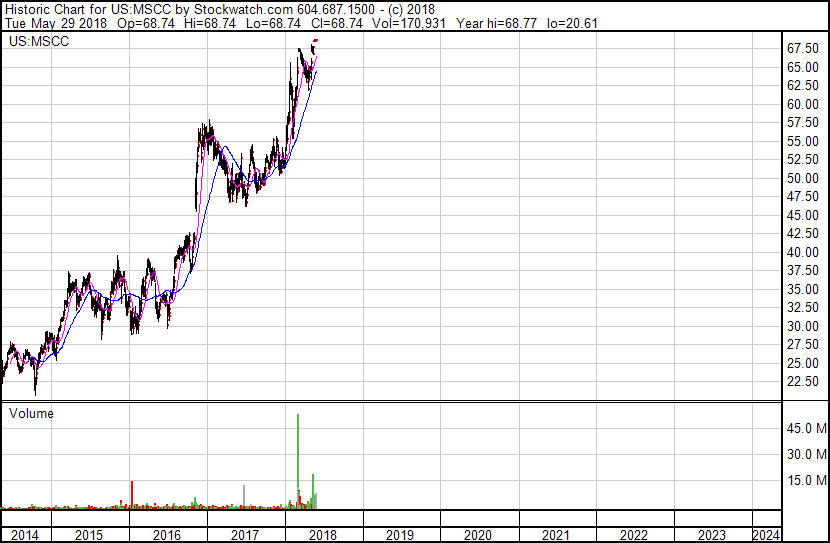Click the Vol=170,931 volume value
This screenshot has height=543, width=830.
(409, 23)
